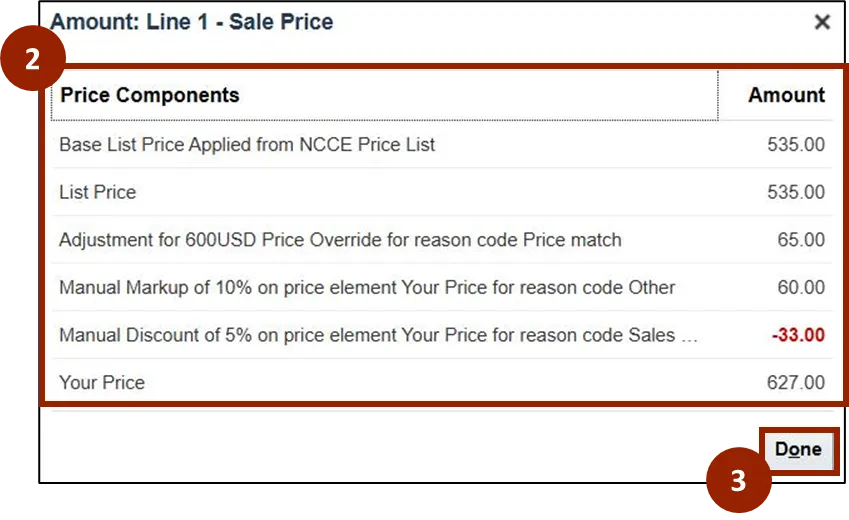
Task: Click the Done button
Action: [x=798, y=449]
